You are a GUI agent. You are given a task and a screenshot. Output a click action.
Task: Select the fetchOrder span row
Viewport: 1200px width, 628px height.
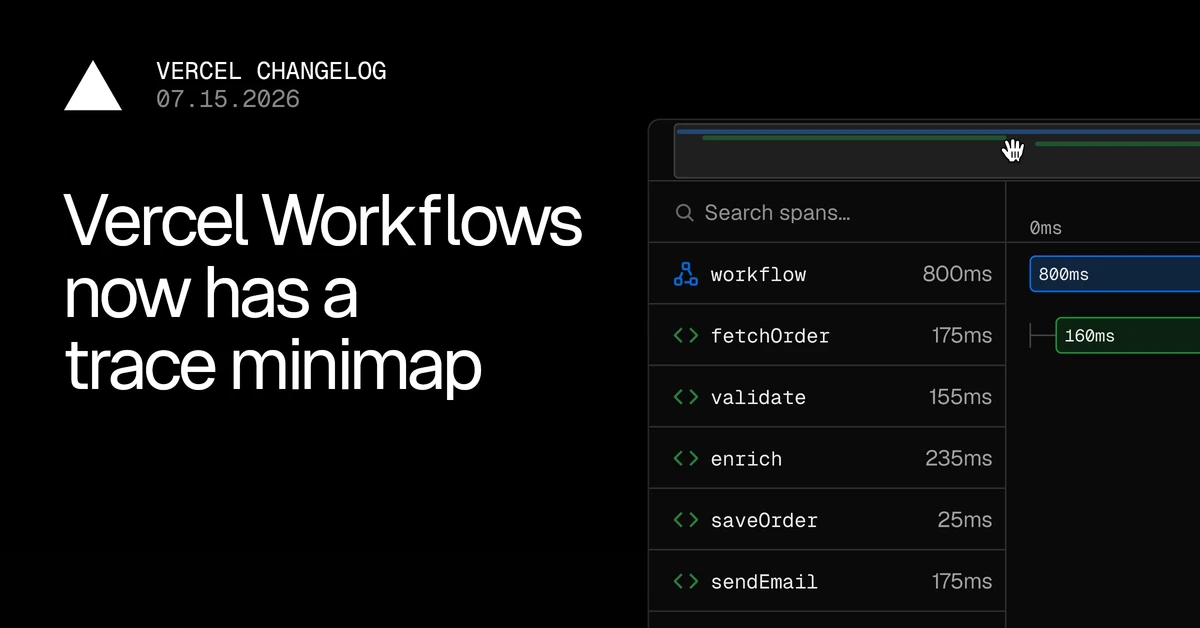(x=827, y=336)
